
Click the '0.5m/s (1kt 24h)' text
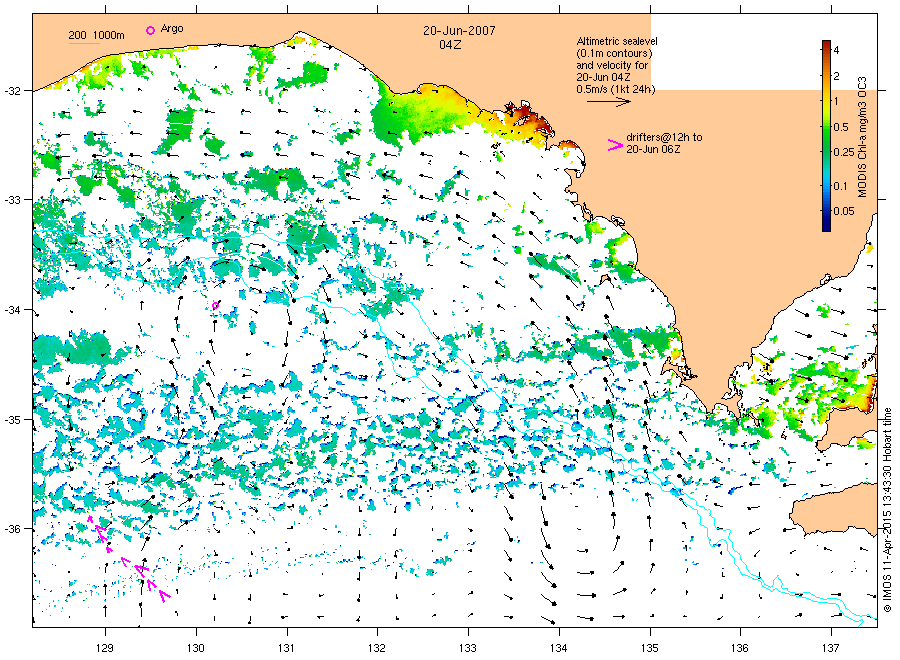click(x=615, y=89)
